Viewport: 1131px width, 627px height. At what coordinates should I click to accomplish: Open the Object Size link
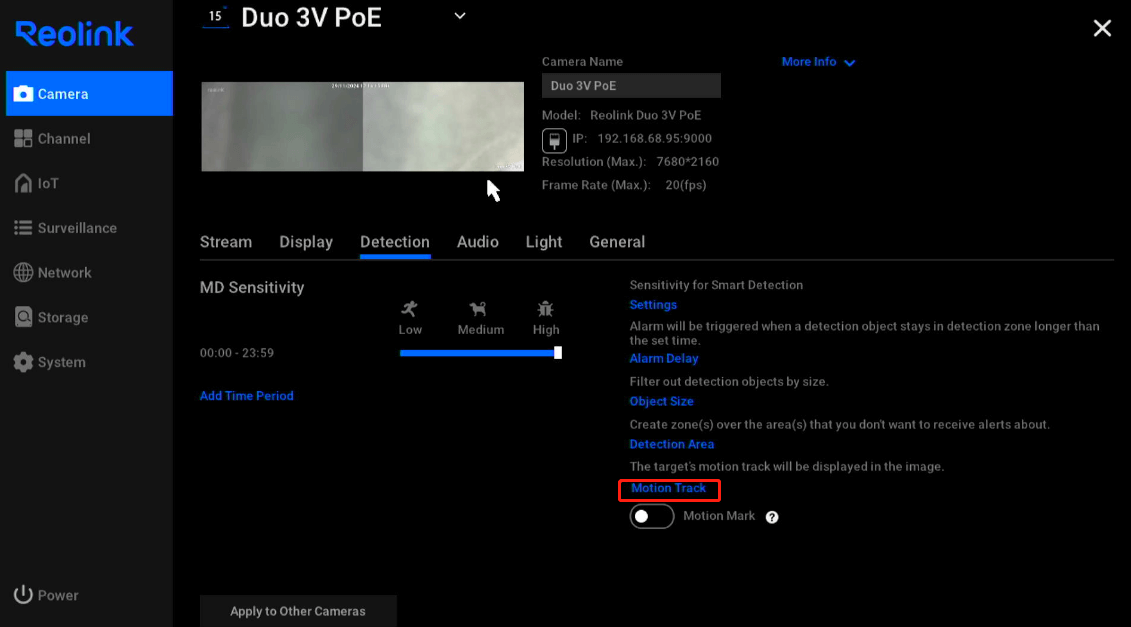661,401
